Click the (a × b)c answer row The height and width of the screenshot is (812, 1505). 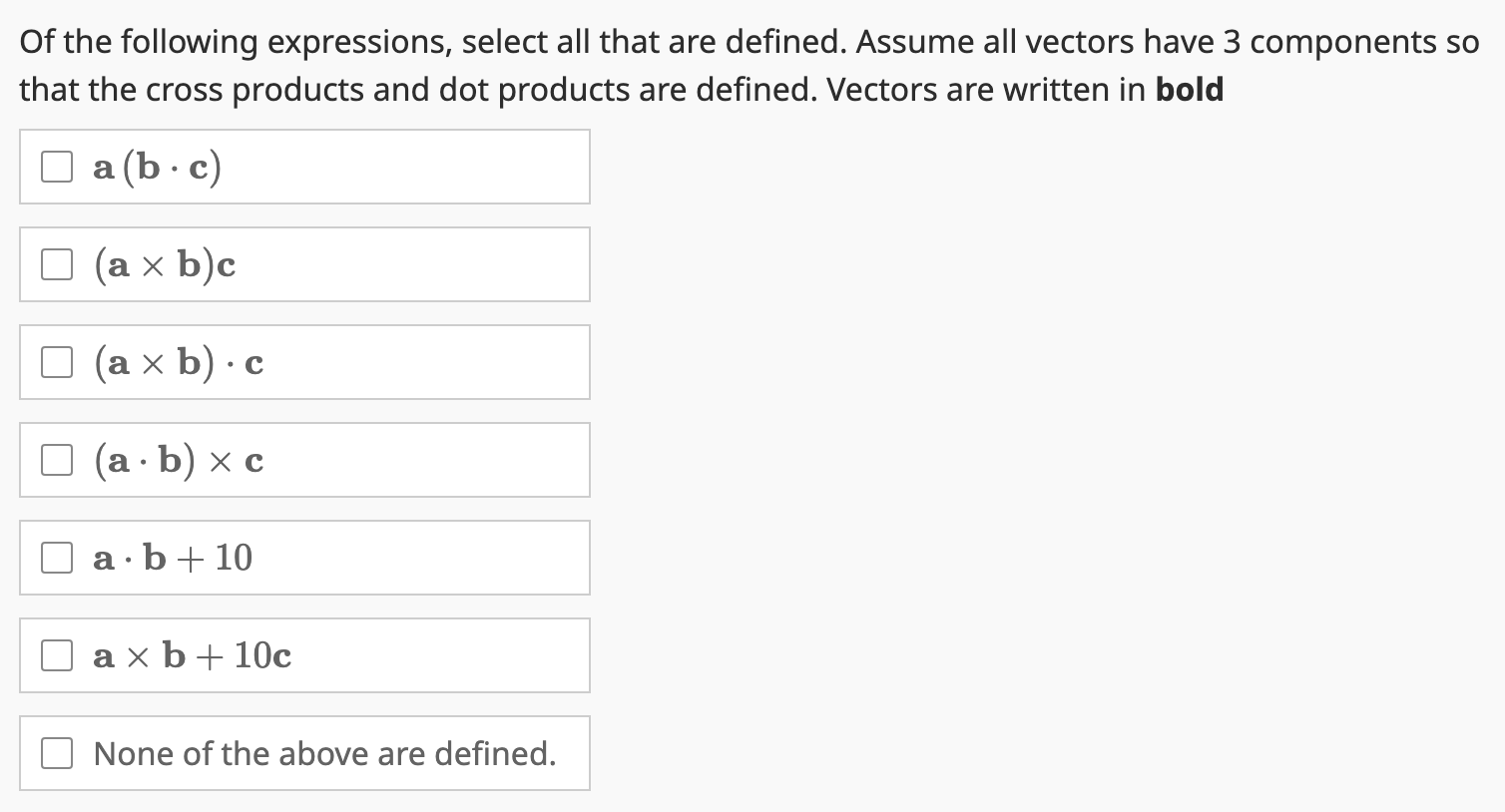pyautogui.click(x=304, y=263)
